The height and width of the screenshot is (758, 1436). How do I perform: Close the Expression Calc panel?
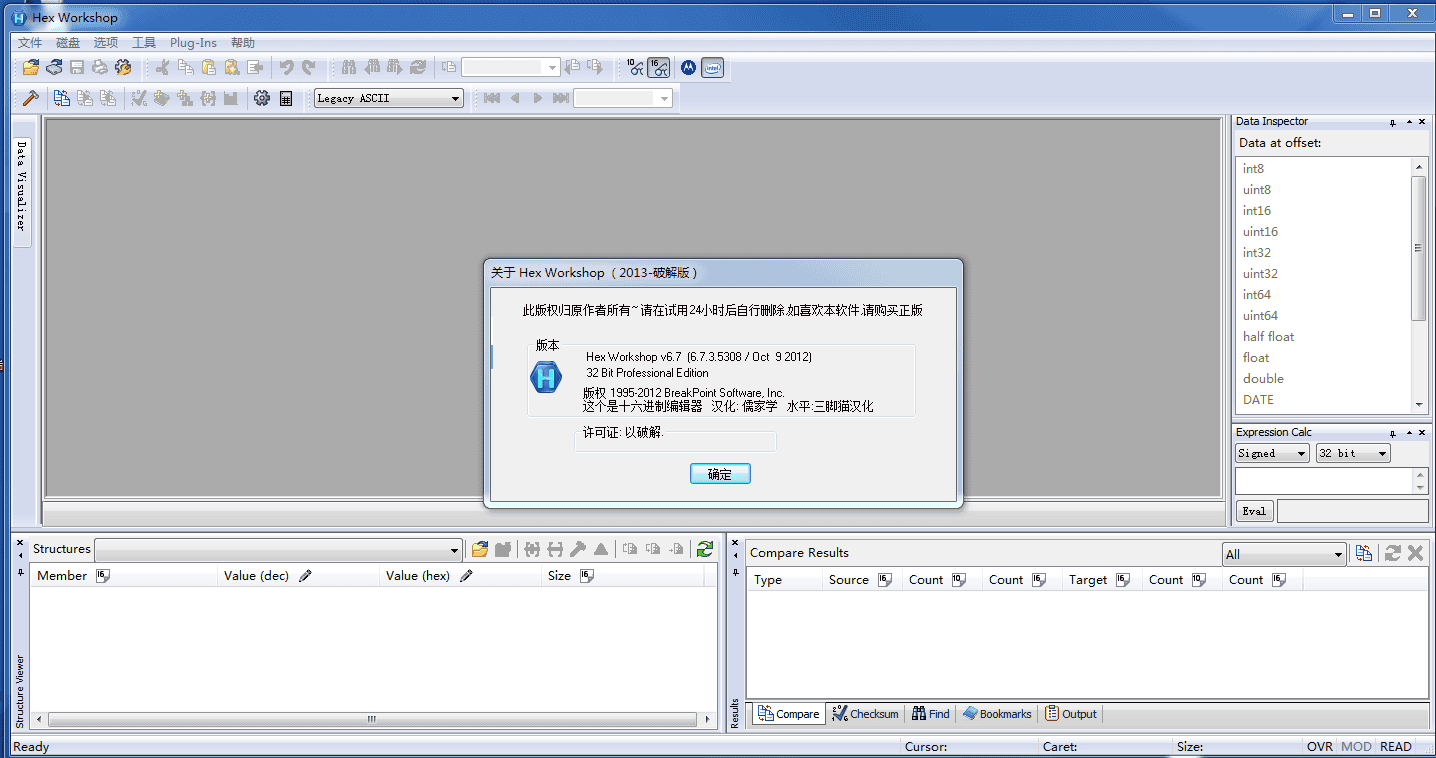point(1422,433)
